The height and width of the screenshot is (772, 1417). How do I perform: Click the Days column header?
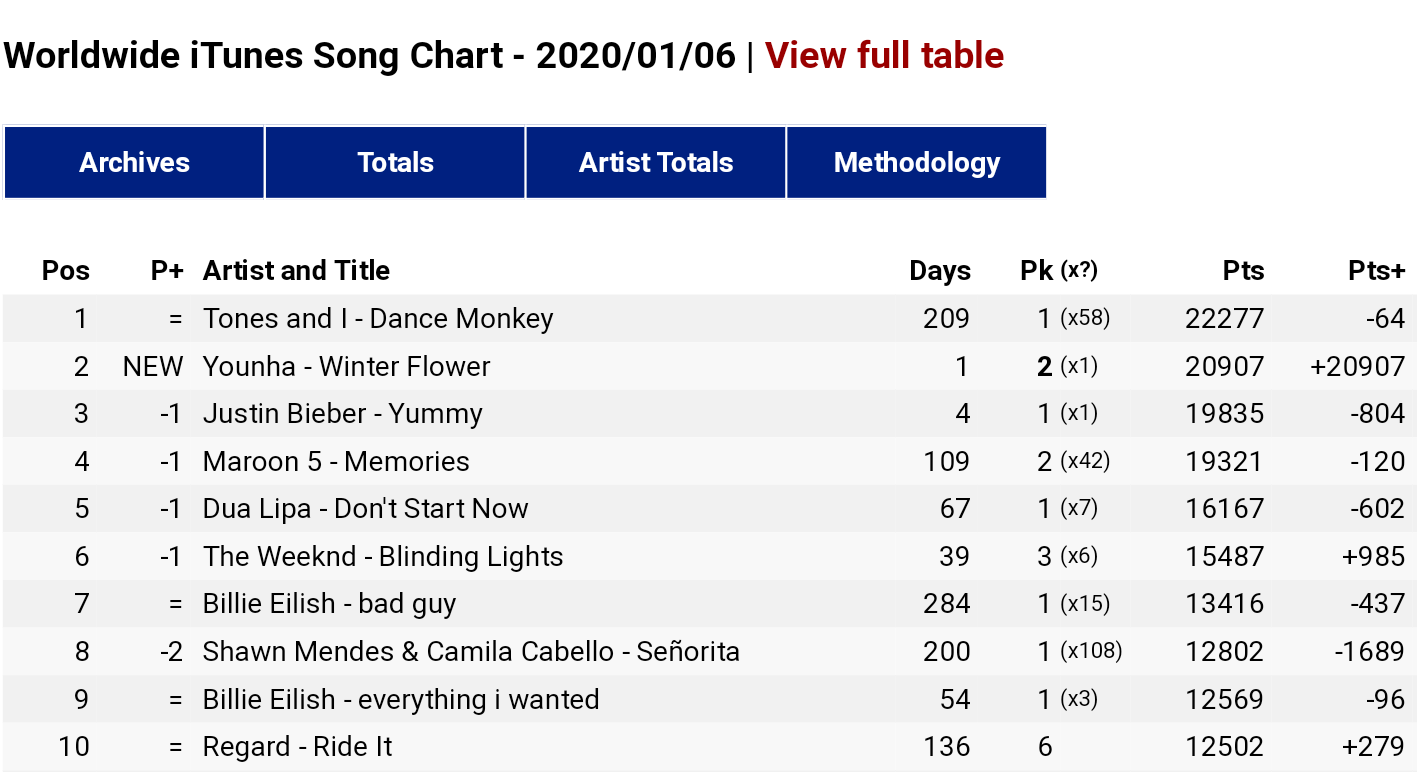939,271
